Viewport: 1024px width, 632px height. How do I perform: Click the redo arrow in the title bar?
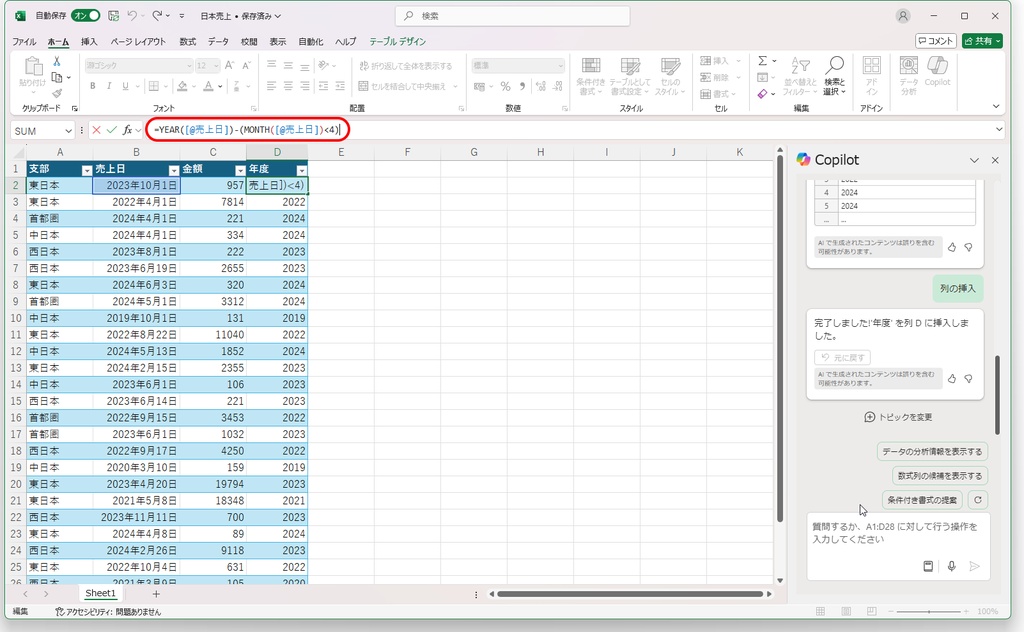(157, 16)
